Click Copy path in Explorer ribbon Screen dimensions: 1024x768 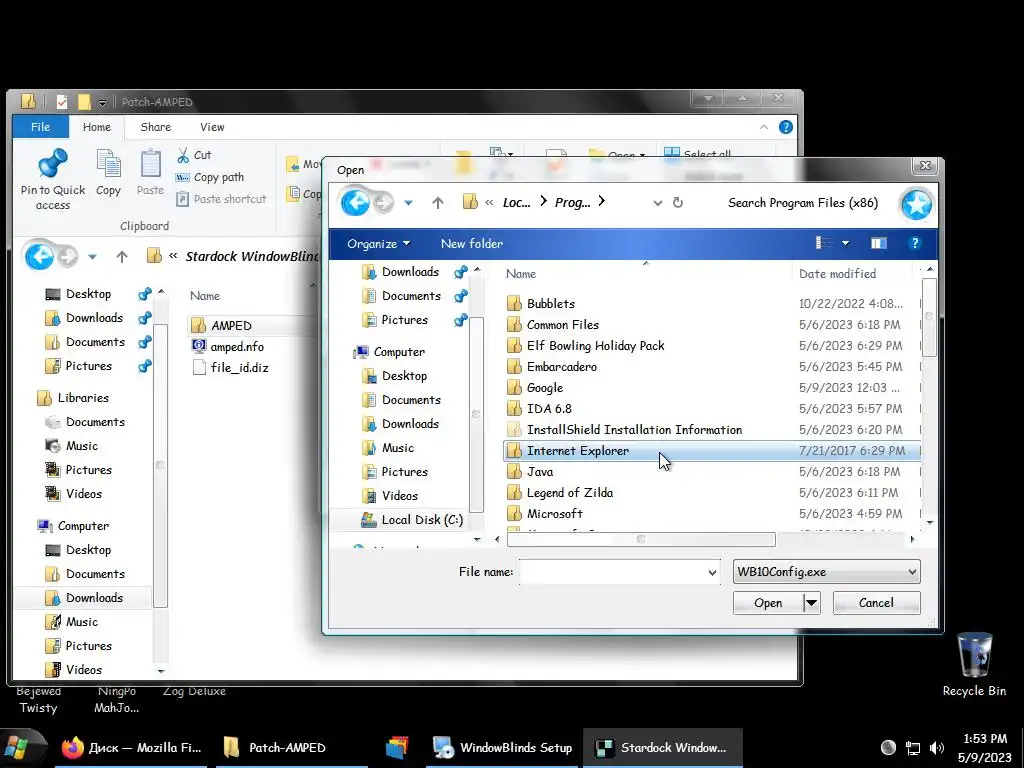pyautogui.click(x=210, y=177)
